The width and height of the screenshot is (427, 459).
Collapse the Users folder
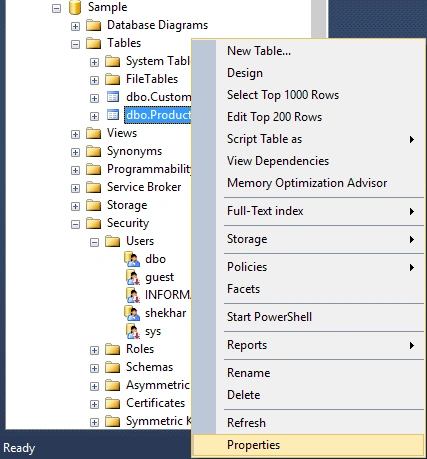[95, 242]
